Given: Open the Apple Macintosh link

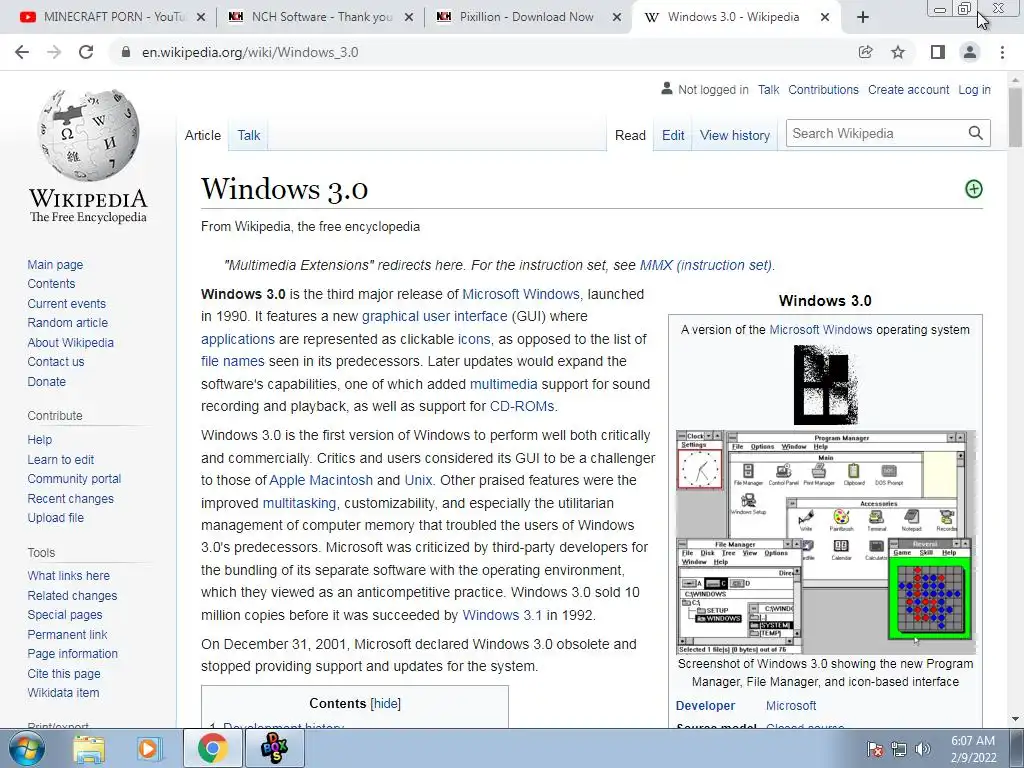Looking at the screenshot, I should pos(321,480).
